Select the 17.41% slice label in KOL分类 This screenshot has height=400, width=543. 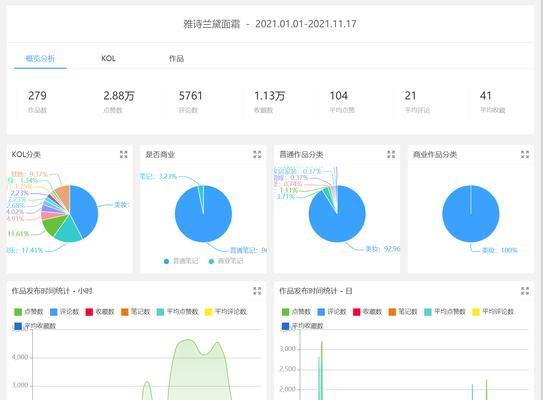pos(25,250)
